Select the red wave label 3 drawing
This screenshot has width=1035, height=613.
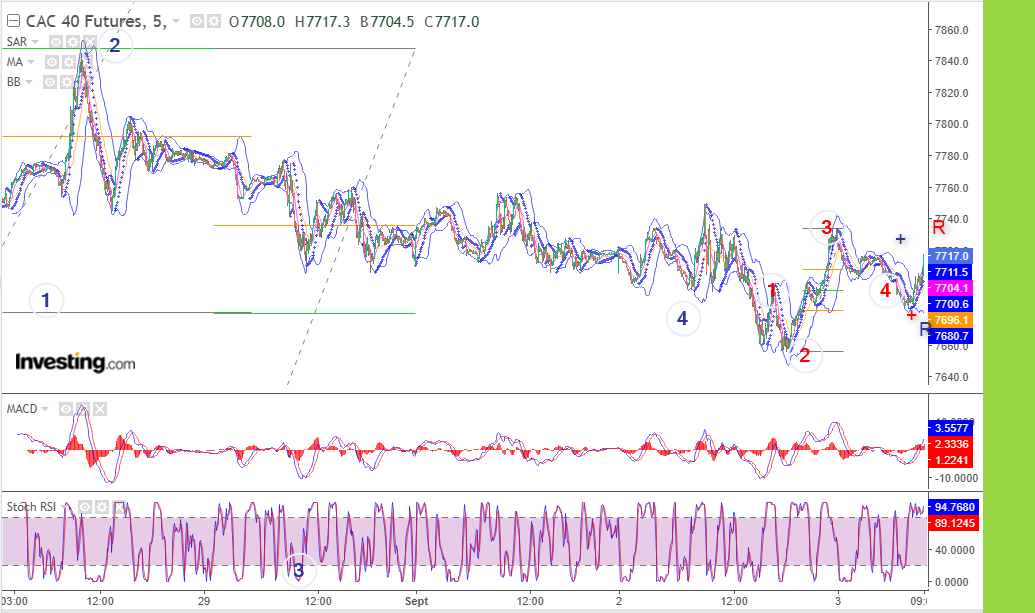826,228
